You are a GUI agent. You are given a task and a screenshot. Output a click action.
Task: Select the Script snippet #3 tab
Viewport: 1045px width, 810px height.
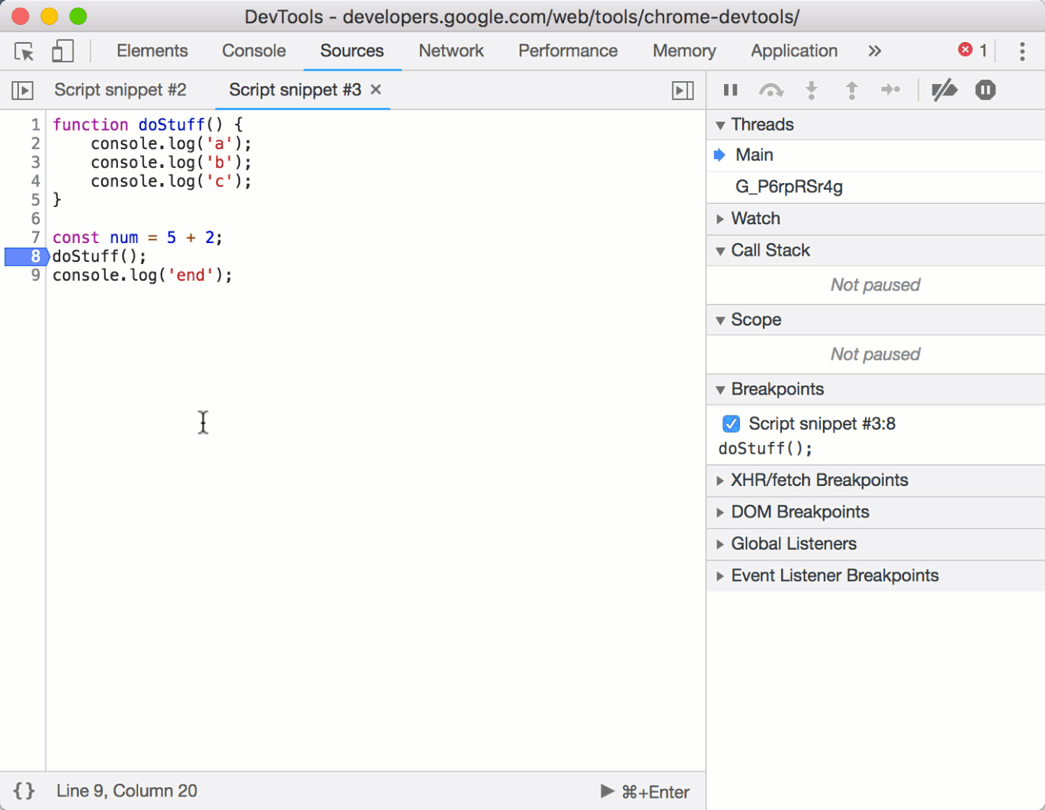tap(295, 90)
